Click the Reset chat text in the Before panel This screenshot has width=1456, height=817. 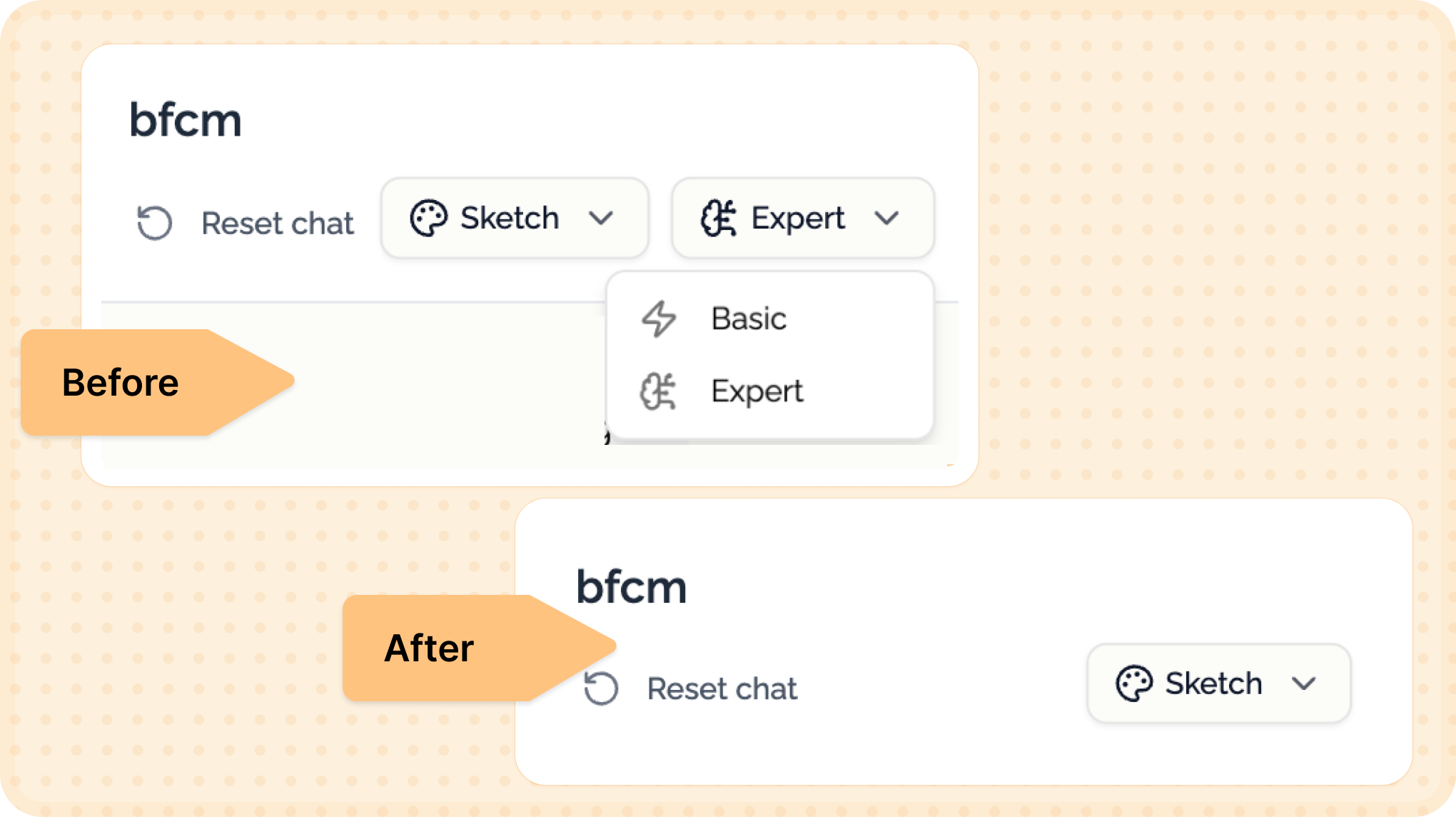tap(278, 224)
